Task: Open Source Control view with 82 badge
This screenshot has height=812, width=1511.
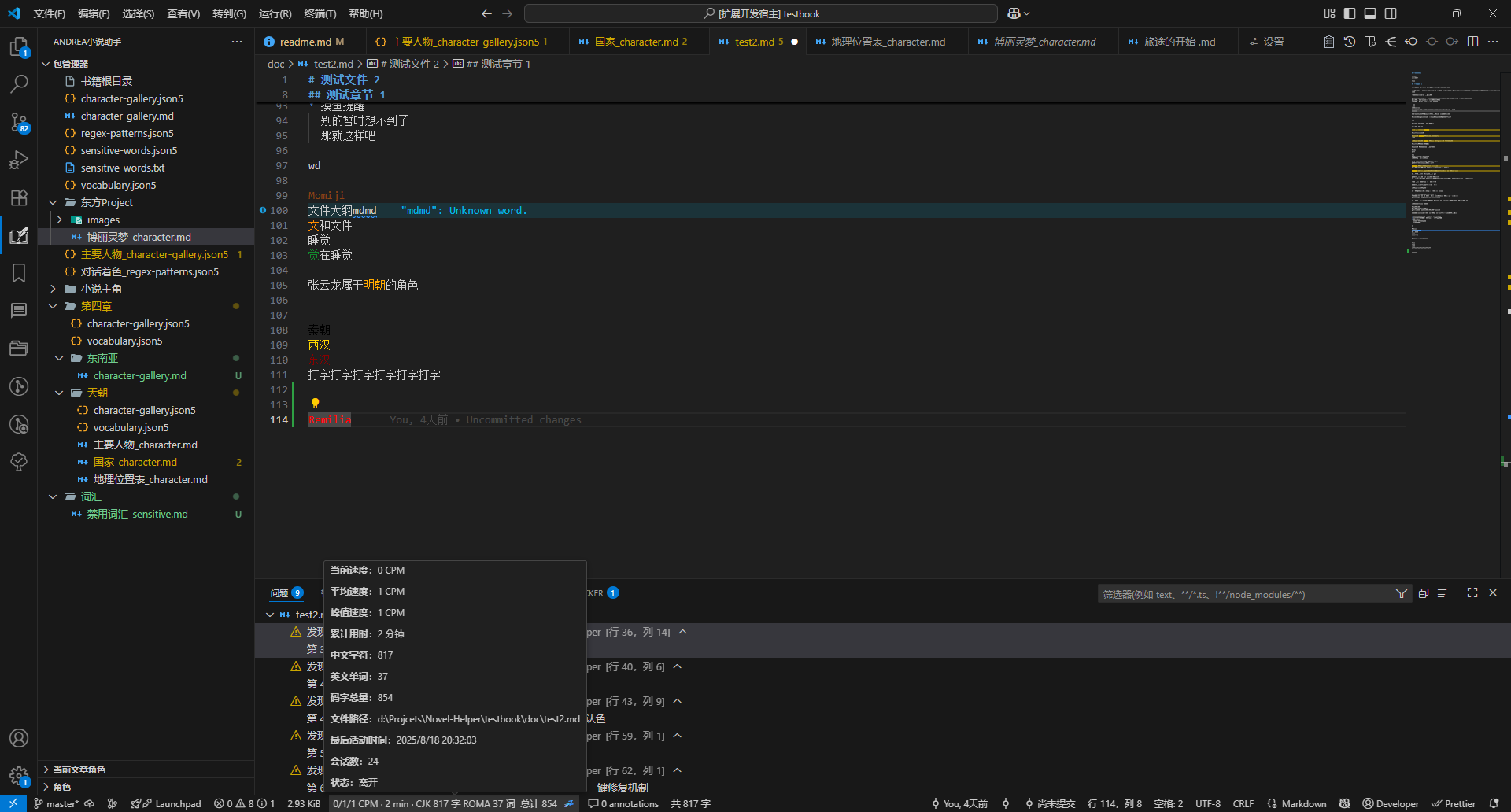Action: click(19, 122)
